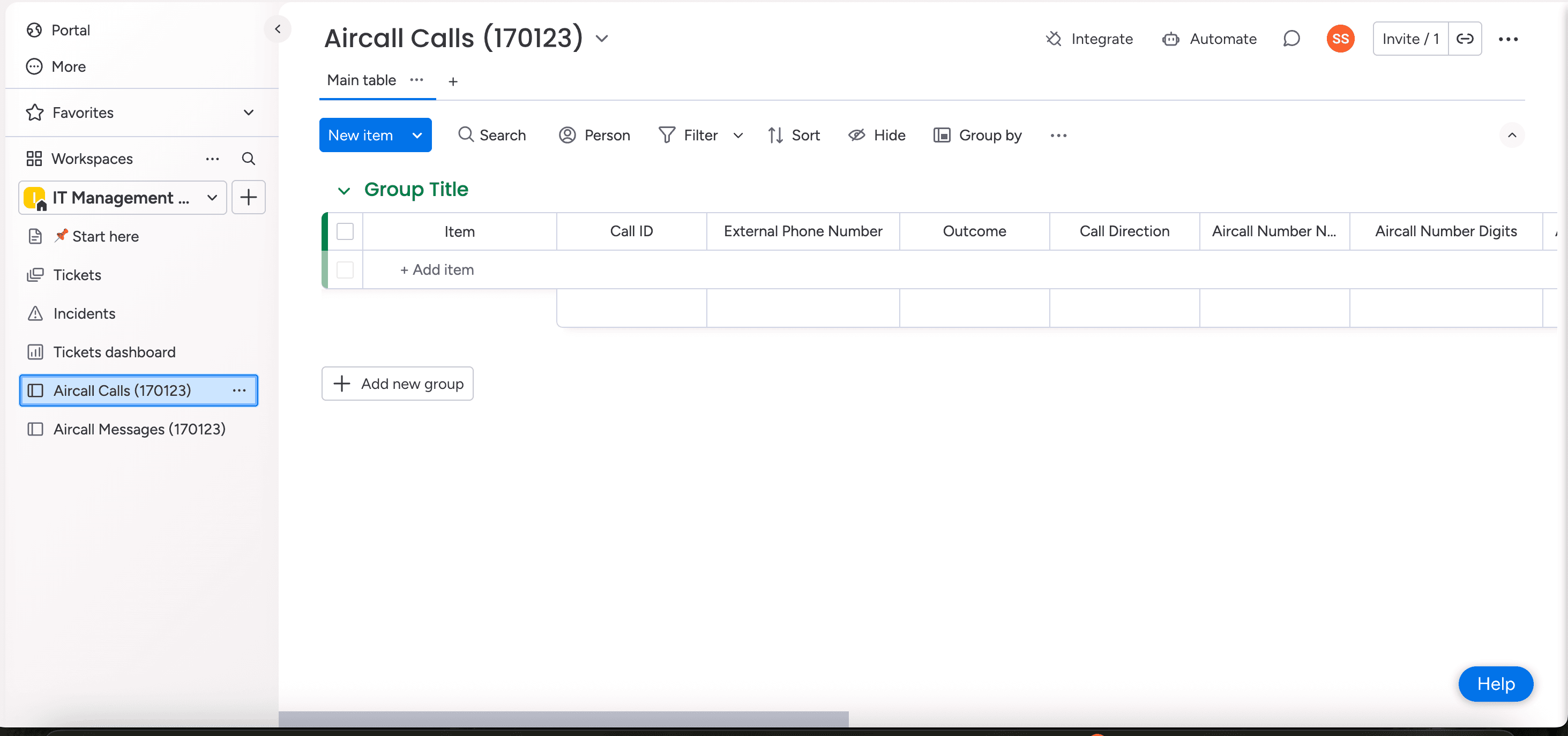Open Integrate plug icon option
The image size is (1568, 736).
[x=1089, y=39]
